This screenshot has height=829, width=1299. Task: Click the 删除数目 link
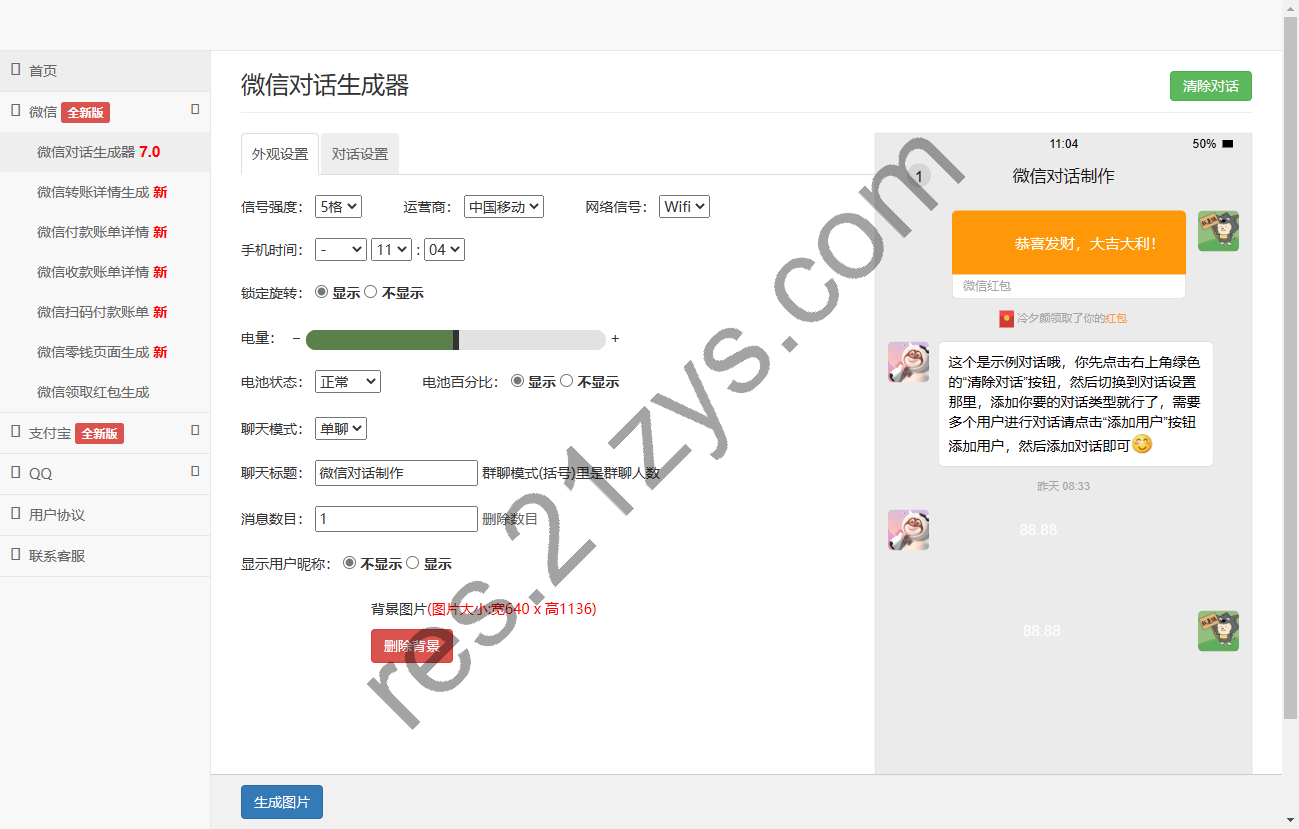(x=510, y=519)
